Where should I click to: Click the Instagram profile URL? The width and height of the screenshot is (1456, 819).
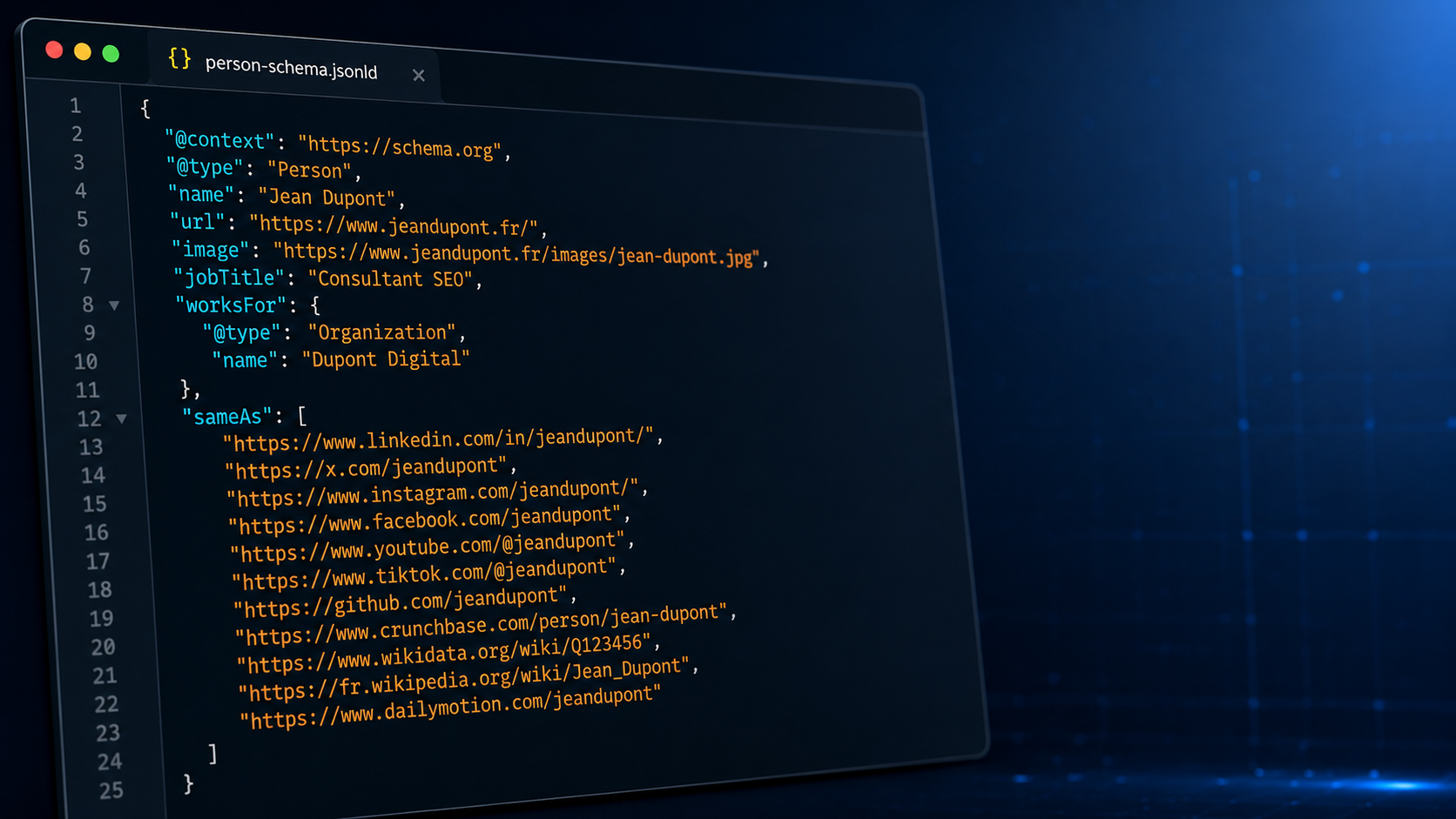click(x=433, y=492)
